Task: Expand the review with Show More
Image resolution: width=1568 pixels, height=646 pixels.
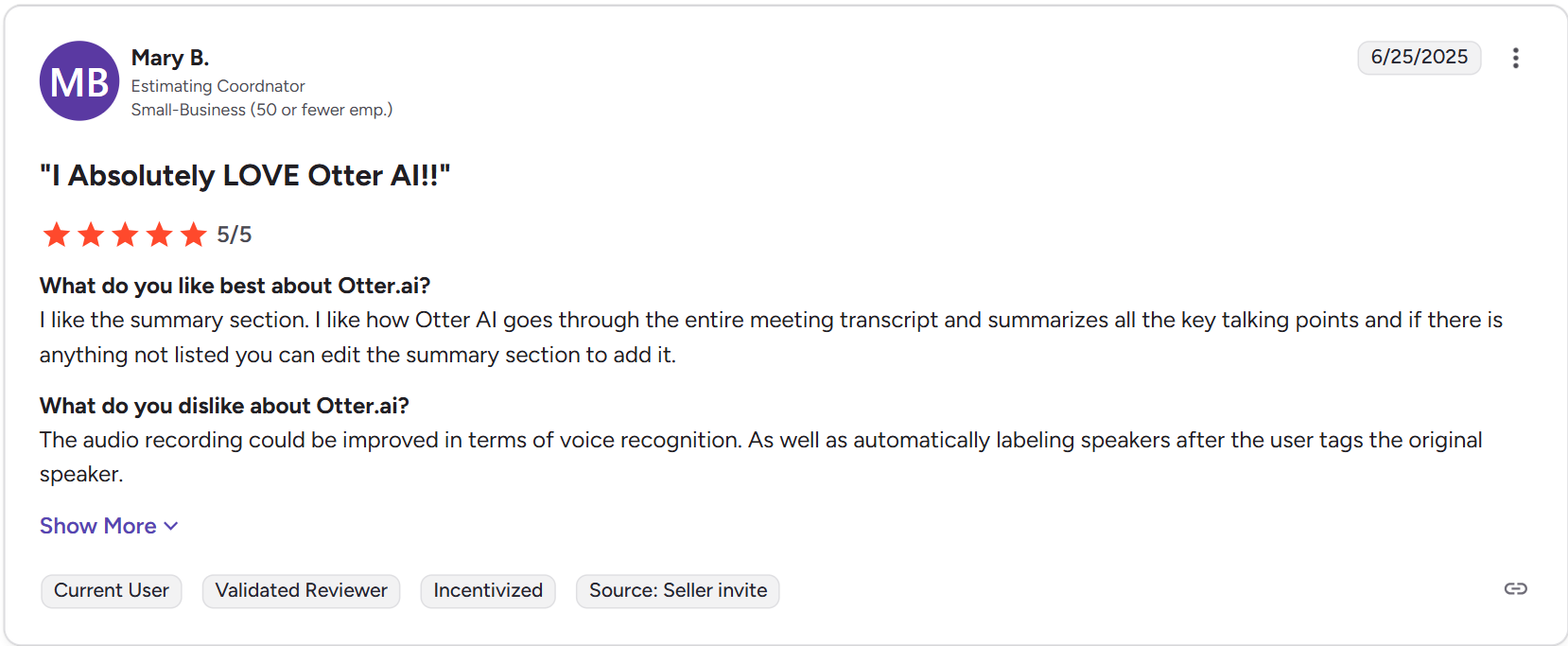Action: (109, 526)
